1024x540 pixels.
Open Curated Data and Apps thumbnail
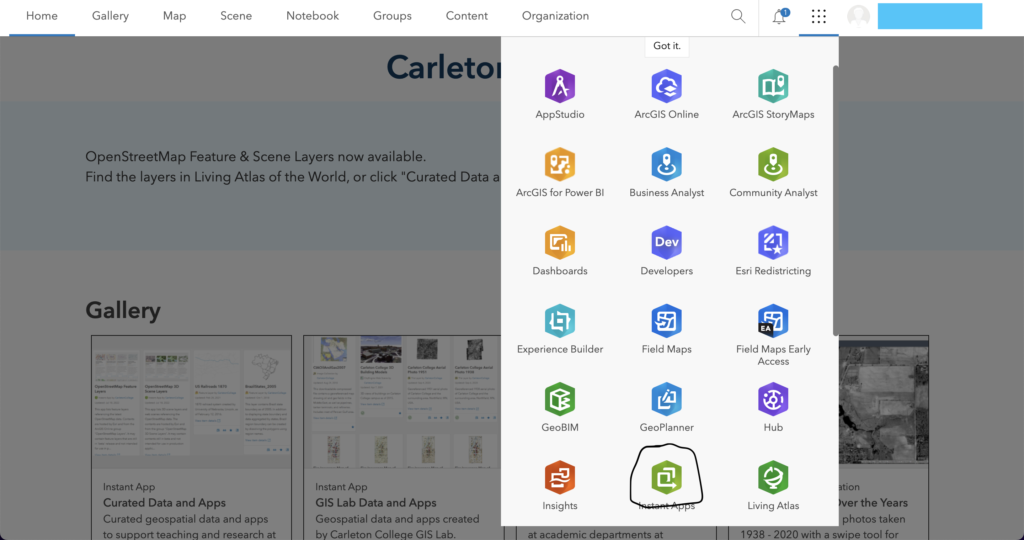tap(191, 403)
